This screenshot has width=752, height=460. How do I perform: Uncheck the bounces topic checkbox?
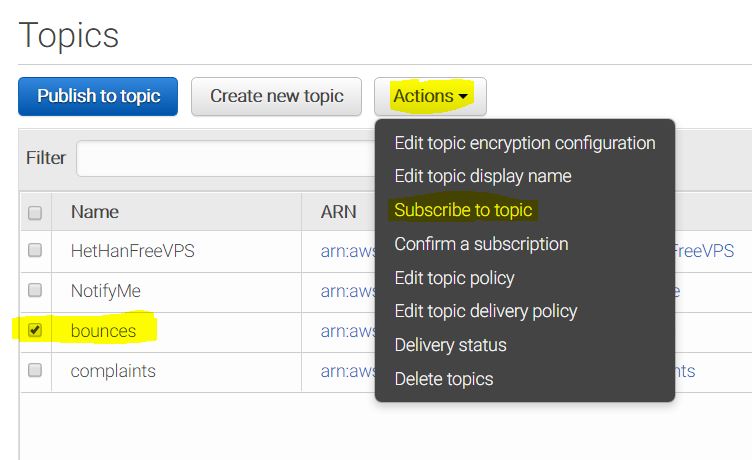35,331
